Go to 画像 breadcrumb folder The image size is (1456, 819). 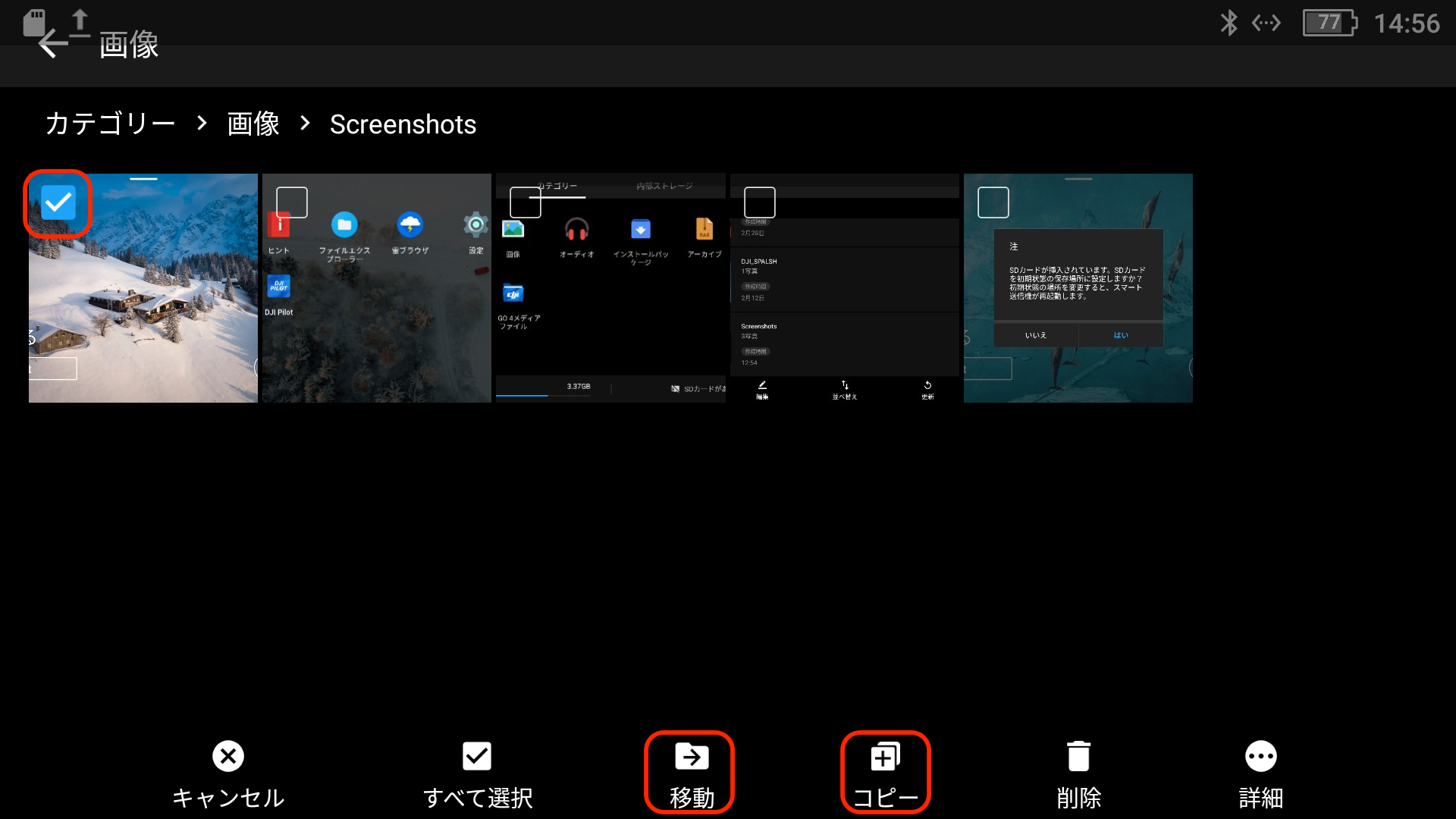click(253, 124)
